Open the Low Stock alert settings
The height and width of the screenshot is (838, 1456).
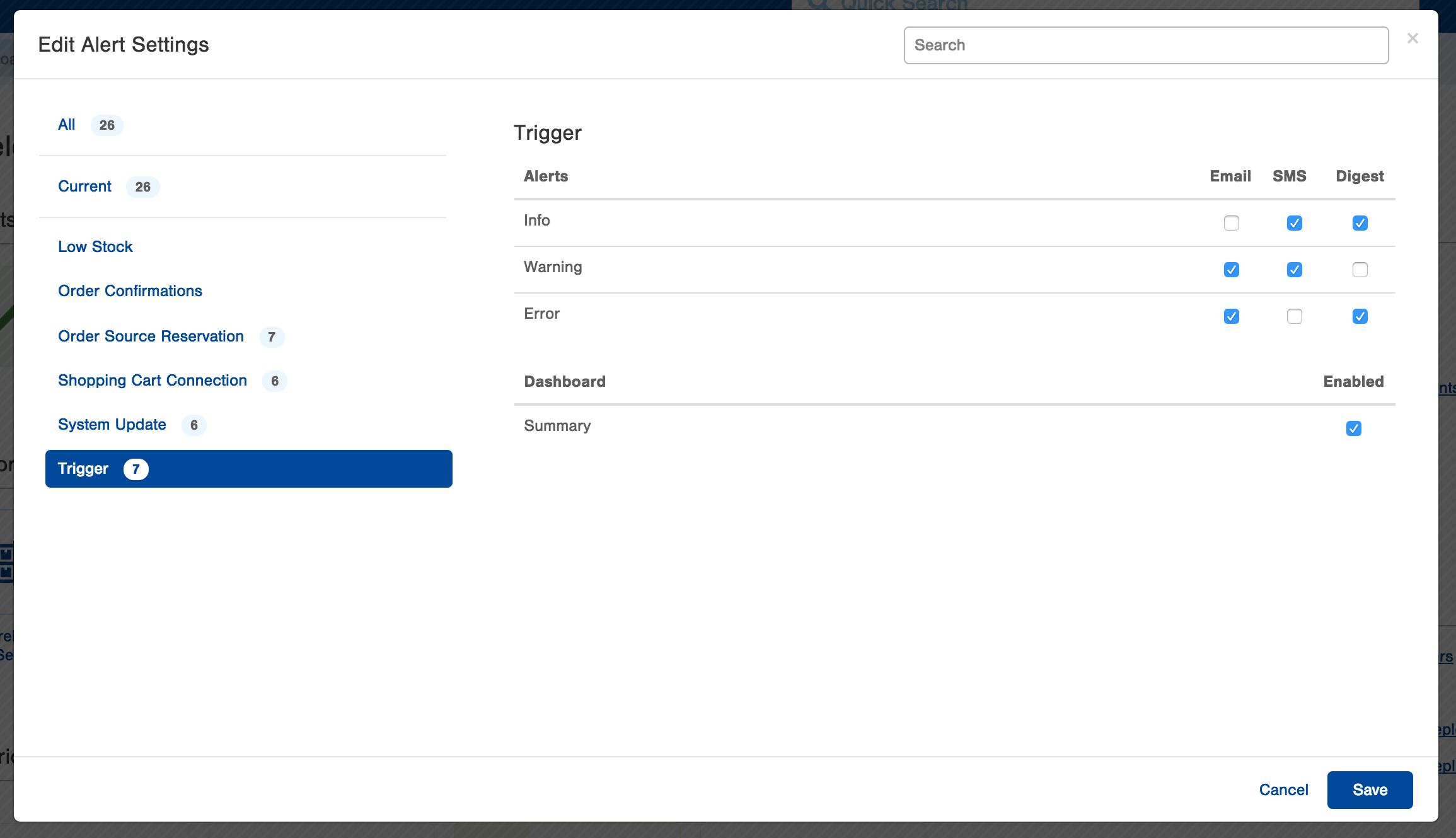point(95,246)
